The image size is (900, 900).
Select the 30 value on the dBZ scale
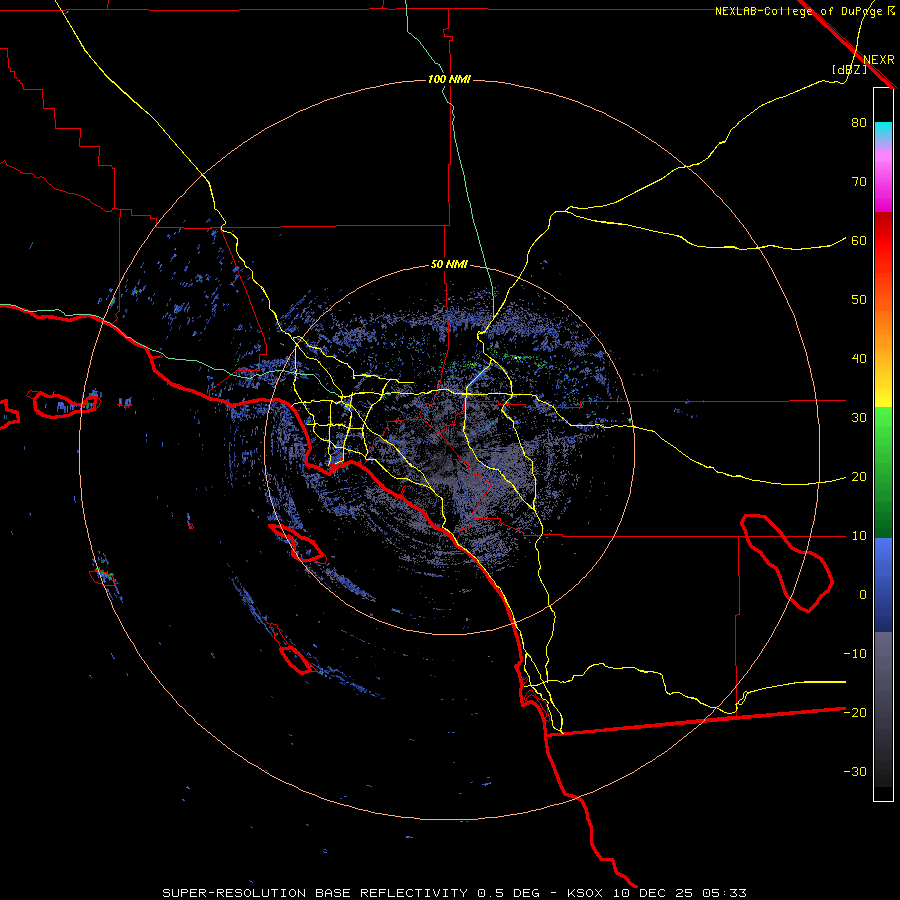[859, 418]
